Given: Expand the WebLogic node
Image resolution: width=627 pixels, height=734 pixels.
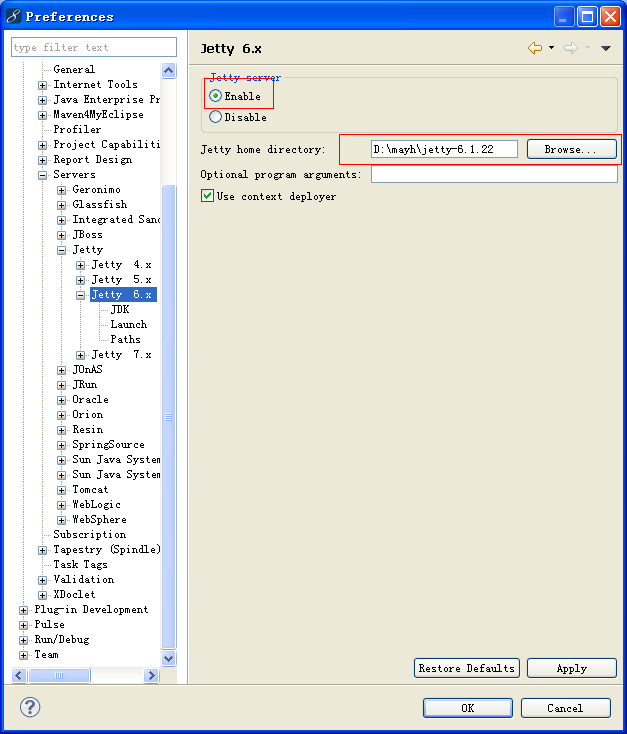Looking at the screenshot, I should tap(61, 505).
